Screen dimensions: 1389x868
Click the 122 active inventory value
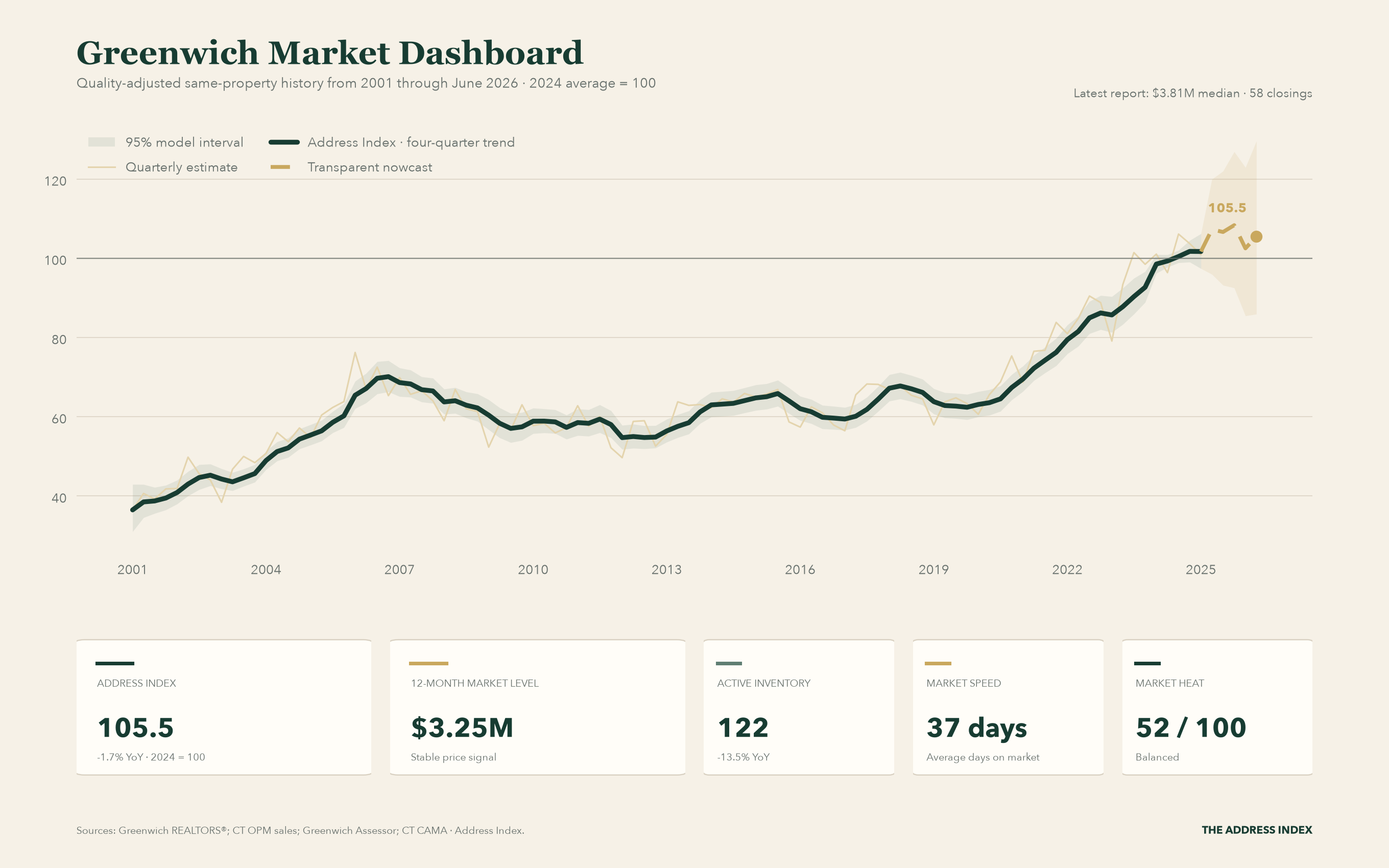[744, 728]
